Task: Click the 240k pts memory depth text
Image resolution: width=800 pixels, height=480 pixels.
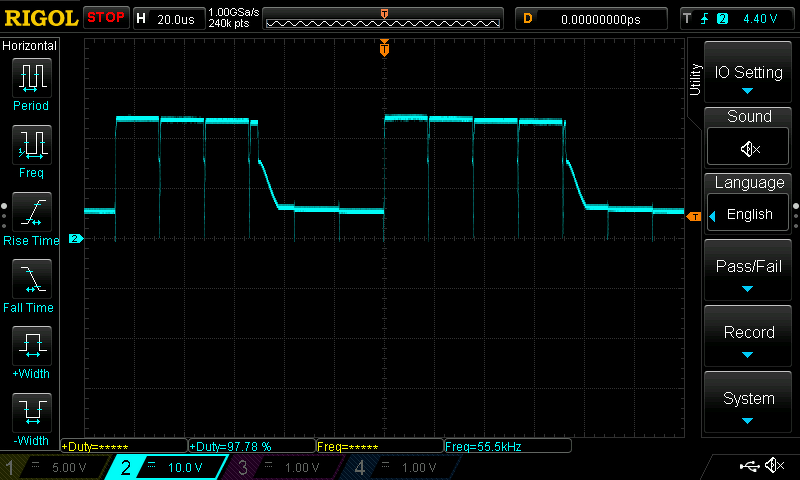Action: (x=229, y=23)
